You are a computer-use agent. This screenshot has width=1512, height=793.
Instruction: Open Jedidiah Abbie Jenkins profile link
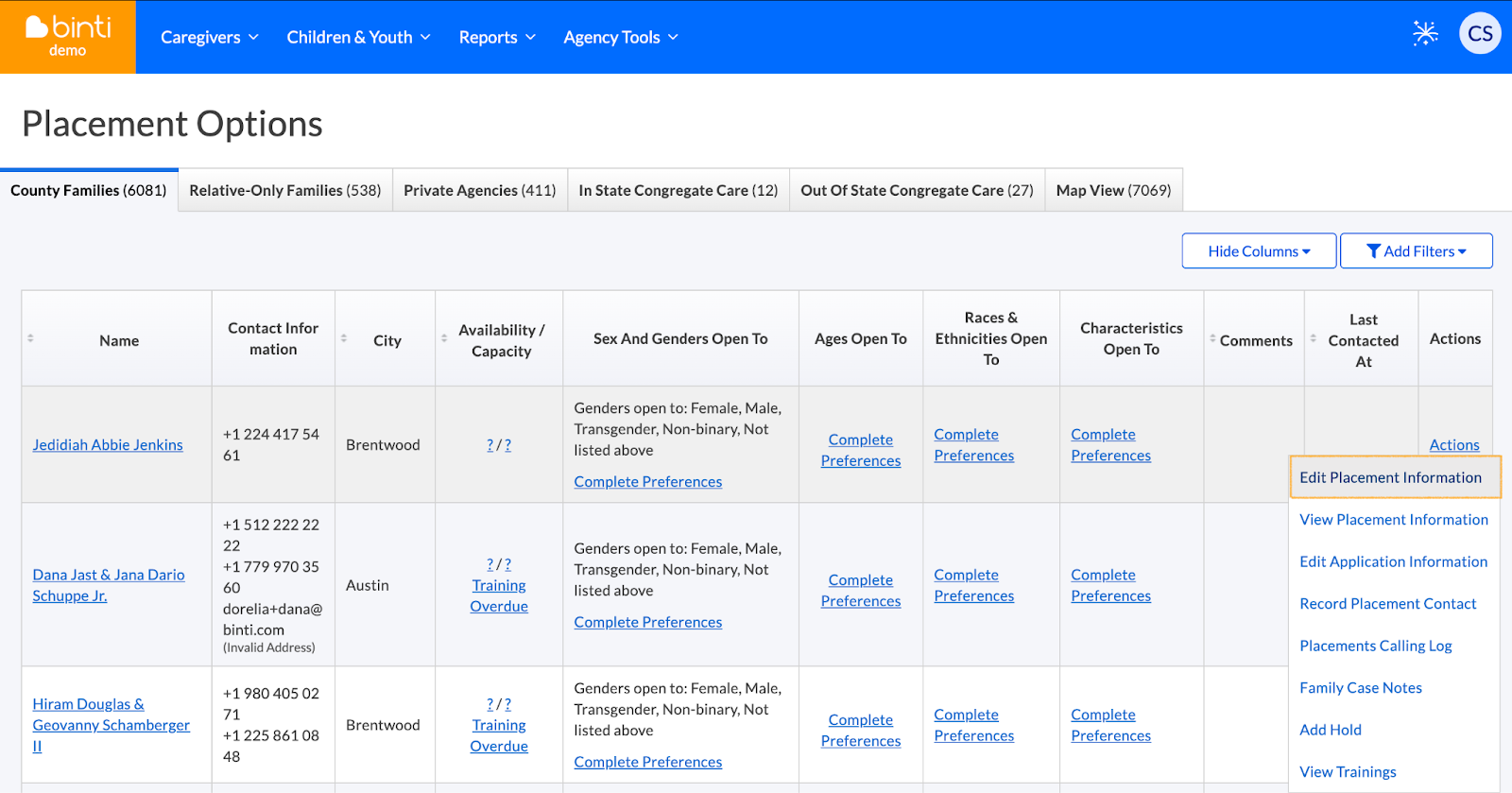[108, 445]
